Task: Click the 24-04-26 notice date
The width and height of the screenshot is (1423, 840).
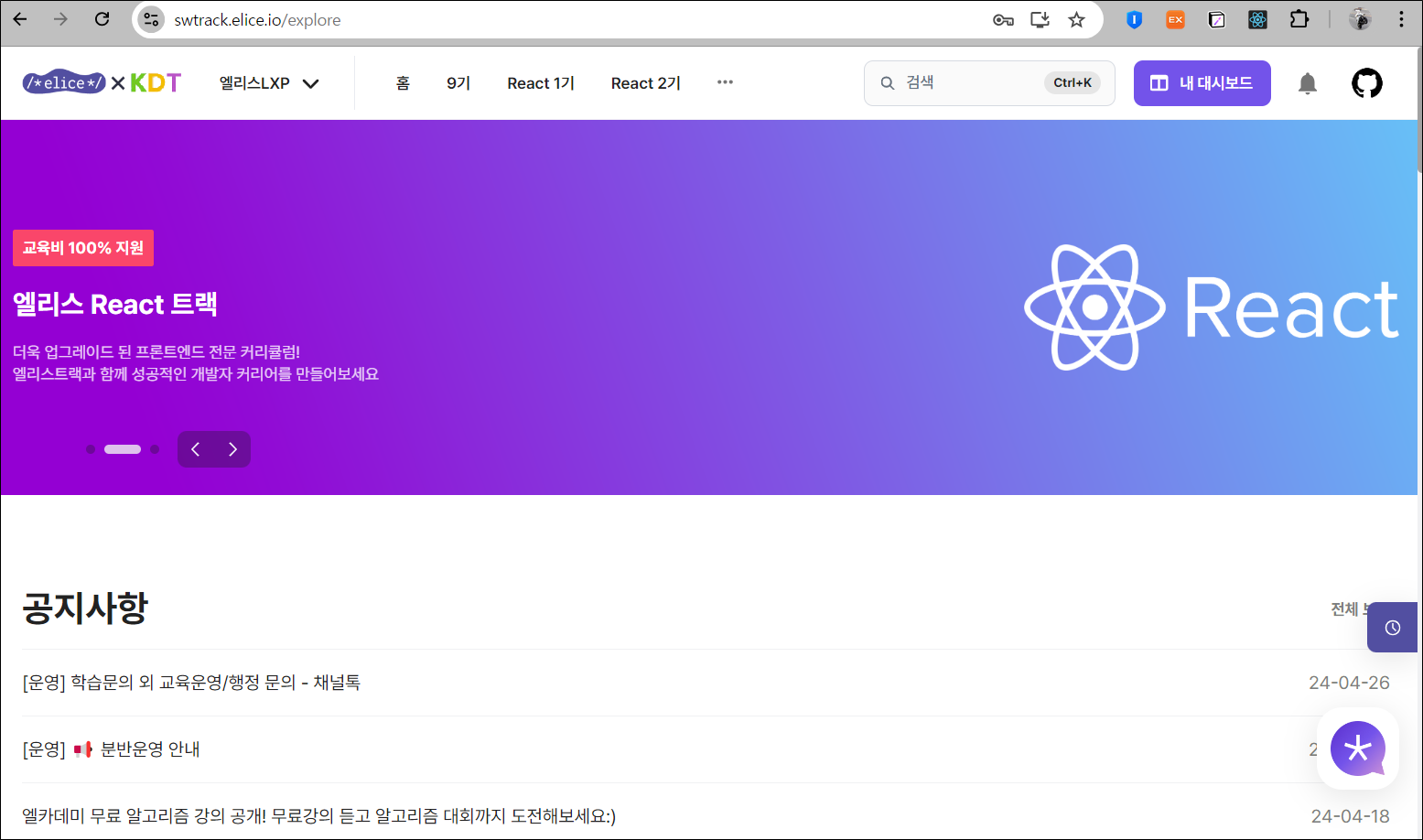Action: pos(1349,683)
